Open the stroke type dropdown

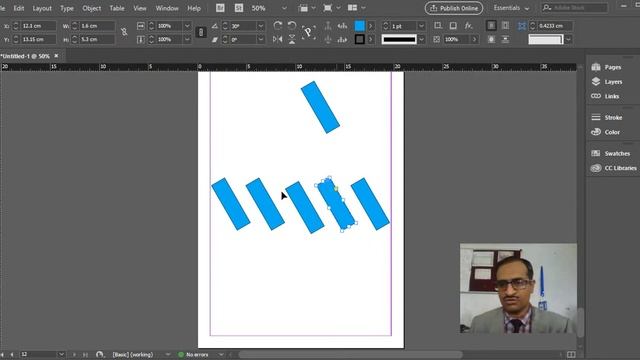421,40
